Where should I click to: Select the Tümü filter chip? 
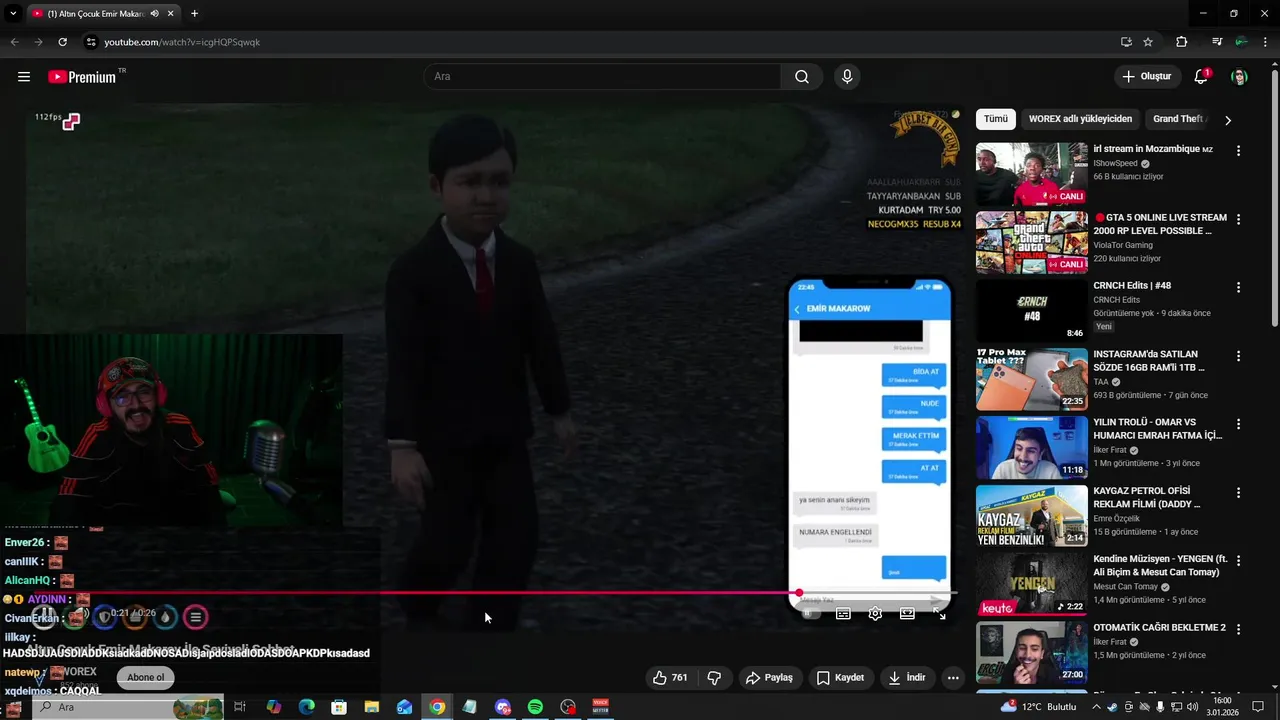point(996,119)
